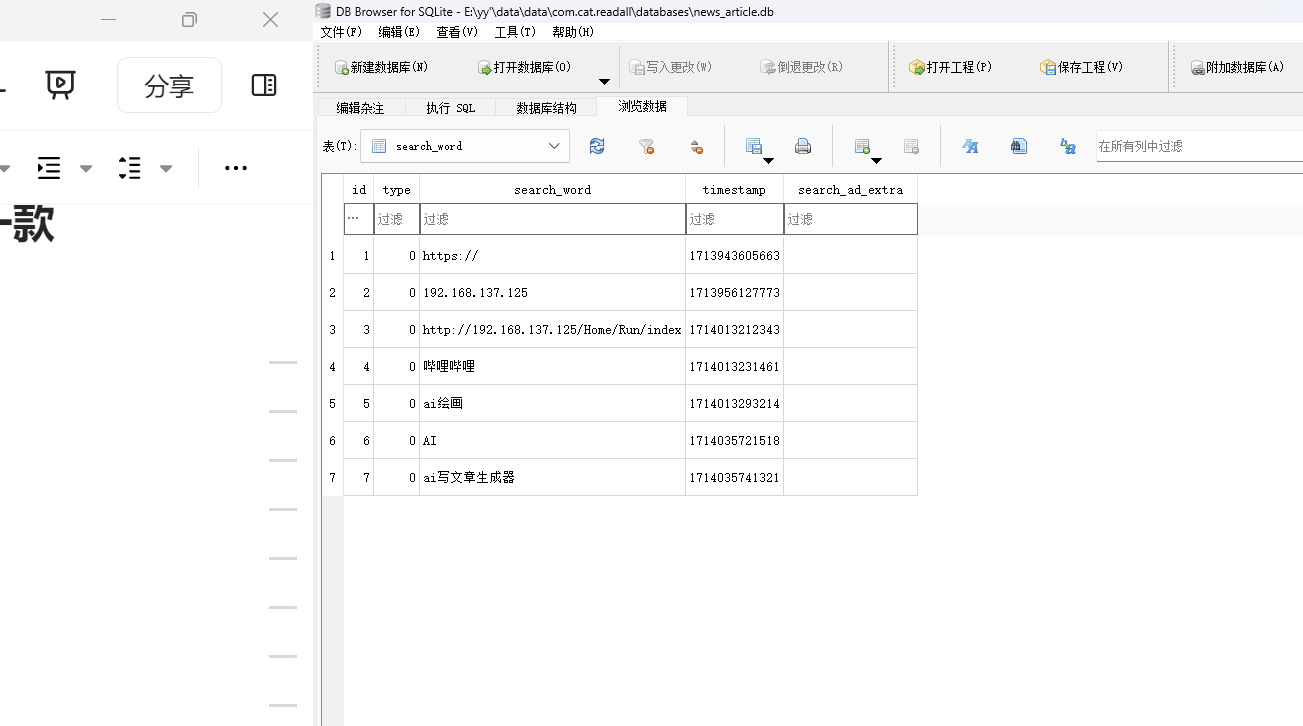Sort by search_word column header
The width and height of the screenshot is (1303, 726).
(x=553, y=189)
